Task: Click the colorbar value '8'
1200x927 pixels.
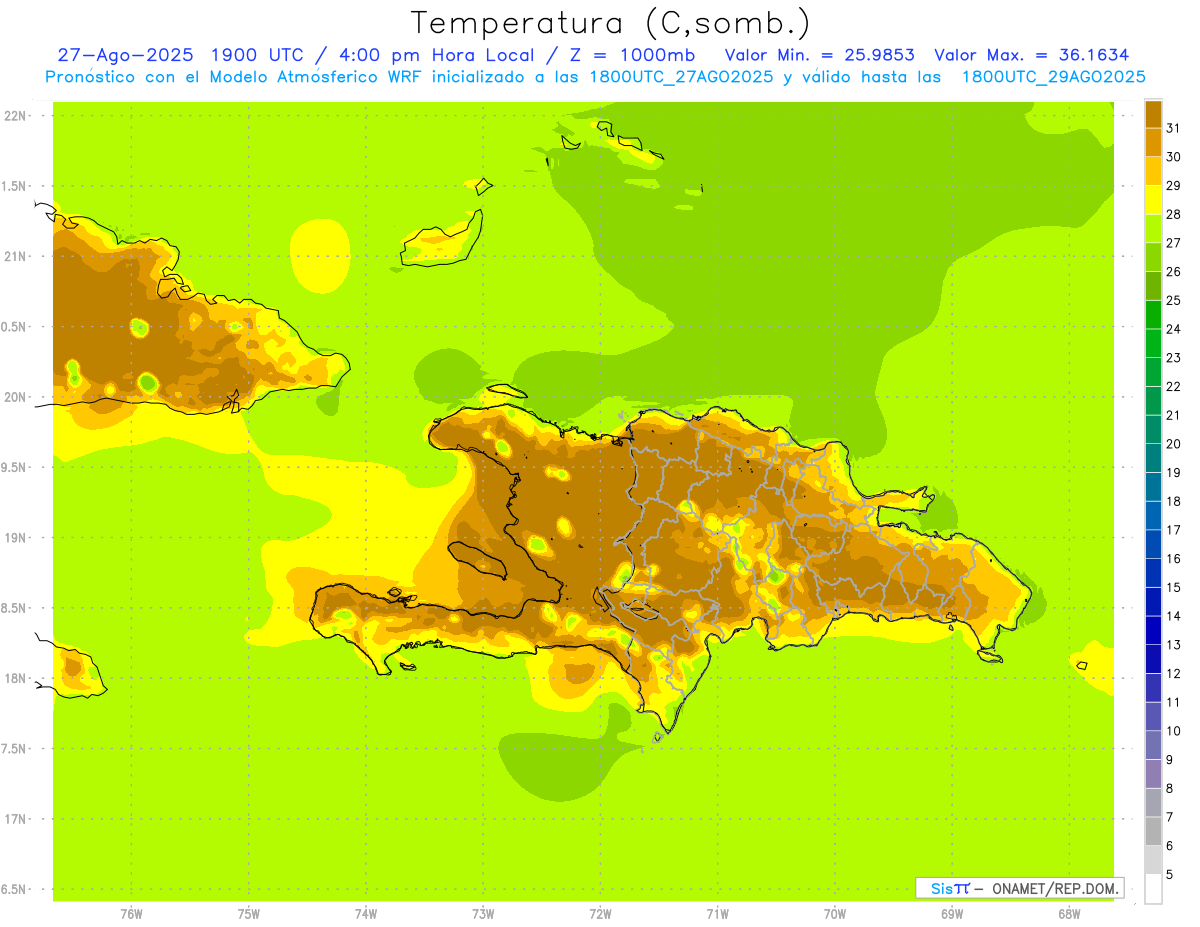Action: point(1170,789)
